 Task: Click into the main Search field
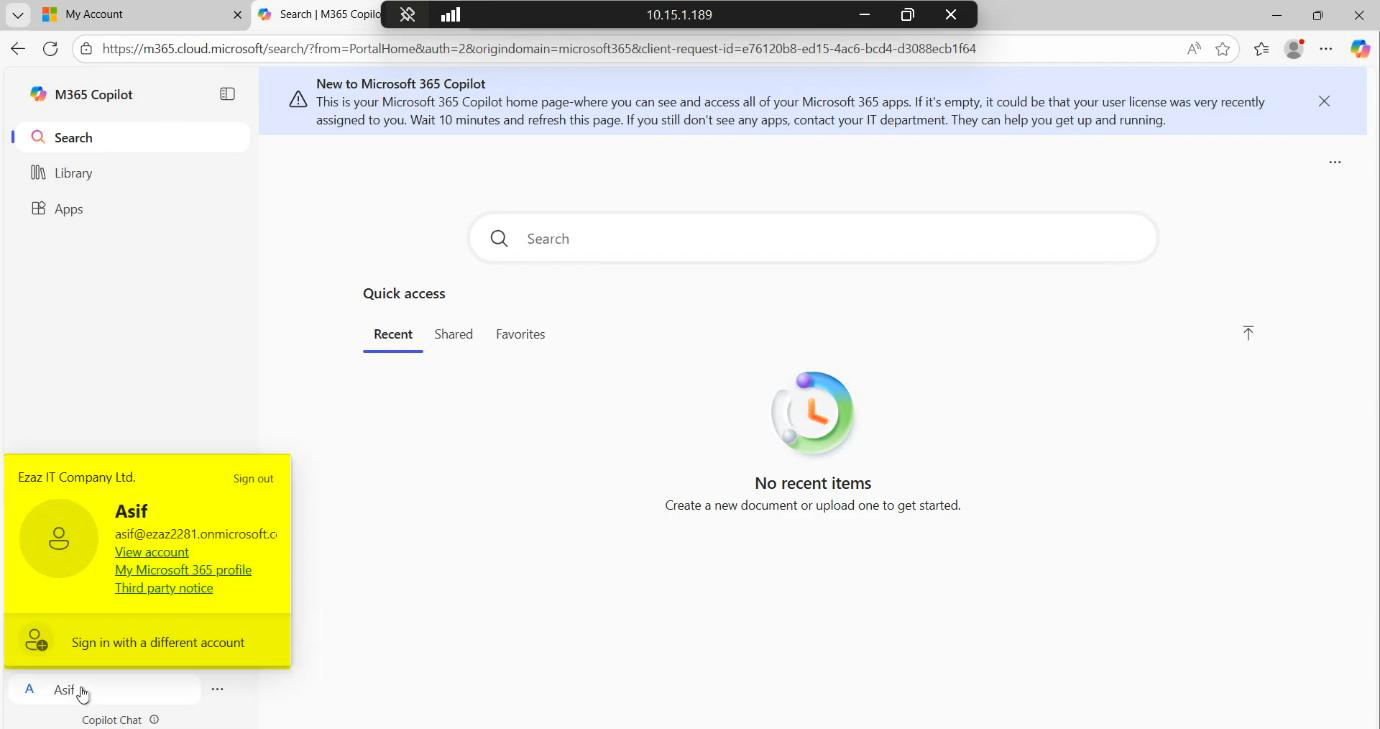[x=813, y=238]
